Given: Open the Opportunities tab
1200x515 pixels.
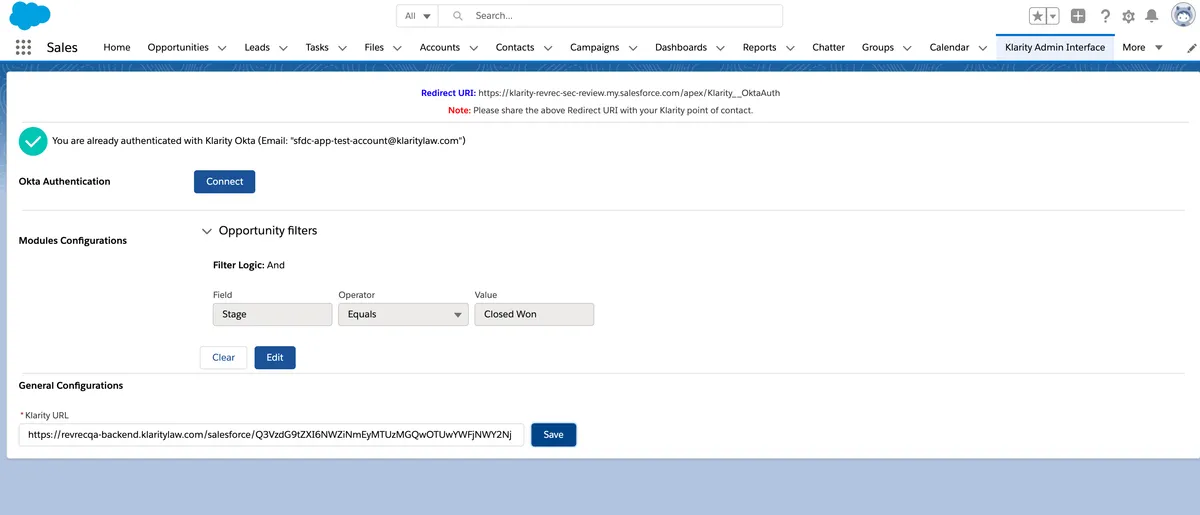Looking at the screenshot, I should [x=178, y=47].
